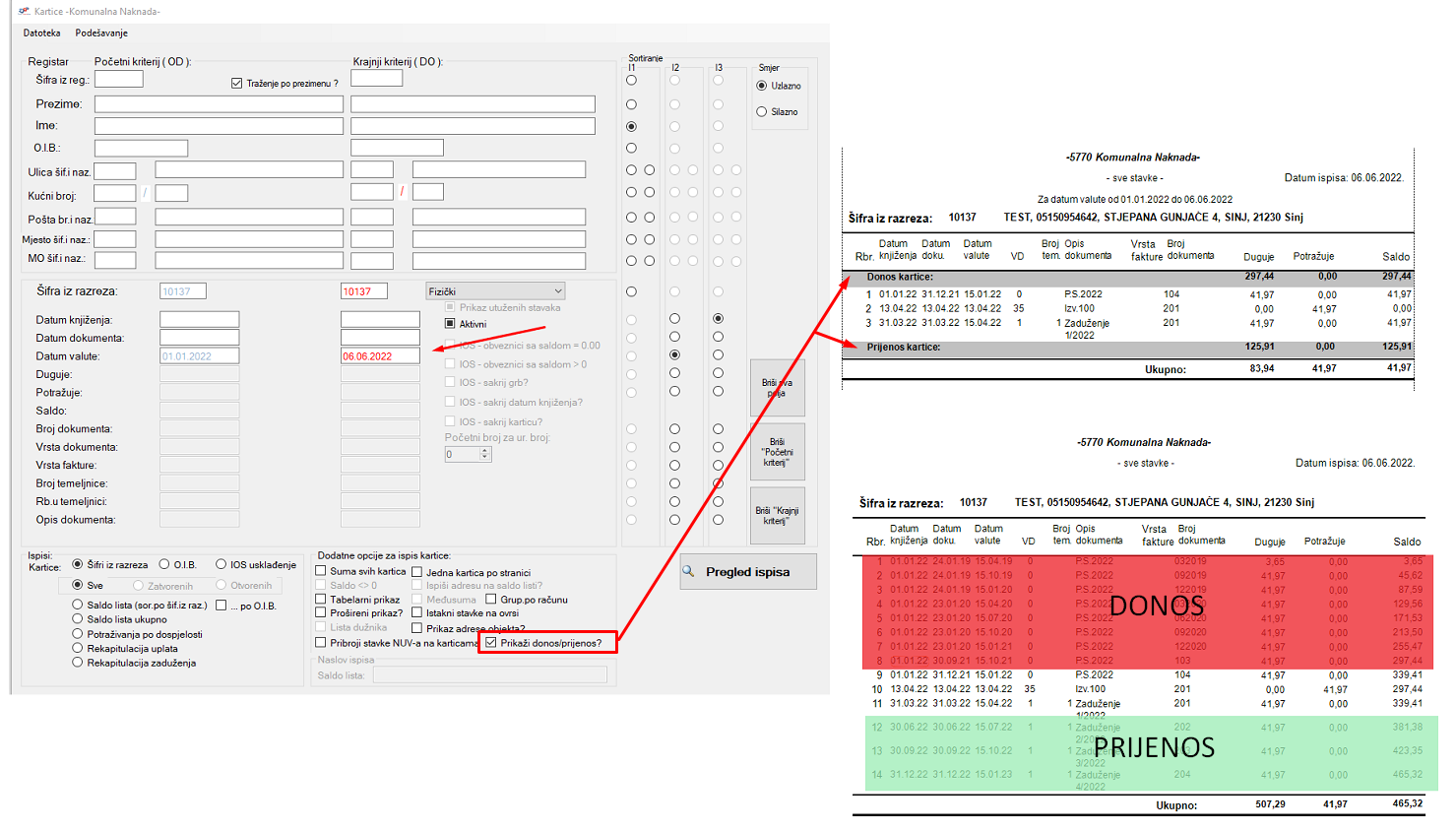Screen dimensions: 1456x831
Task: Click the 'Briši "Početni kriterij"' button
Action: click(777, 452)
